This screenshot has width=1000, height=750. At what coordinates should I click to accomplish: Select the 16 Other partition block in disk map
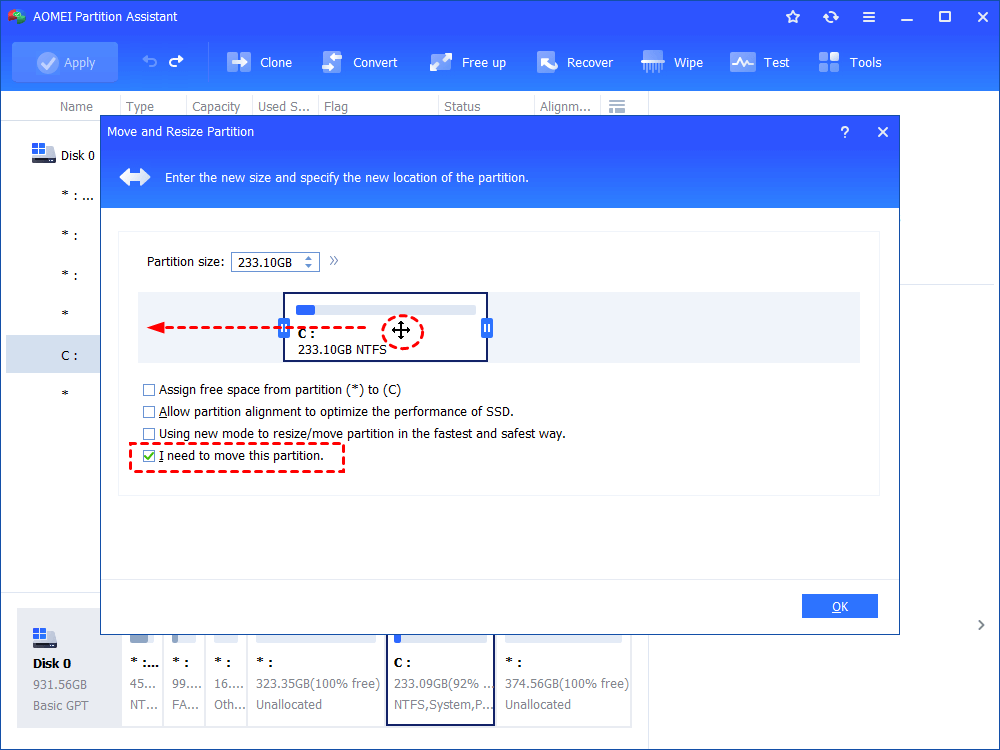[226, 680]
